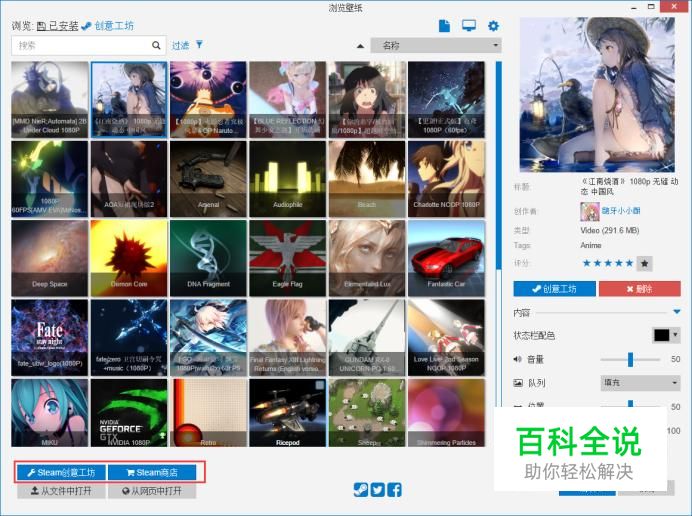Click the black status bar color swatch
692x516 pixels.
(x=662, y=335)
